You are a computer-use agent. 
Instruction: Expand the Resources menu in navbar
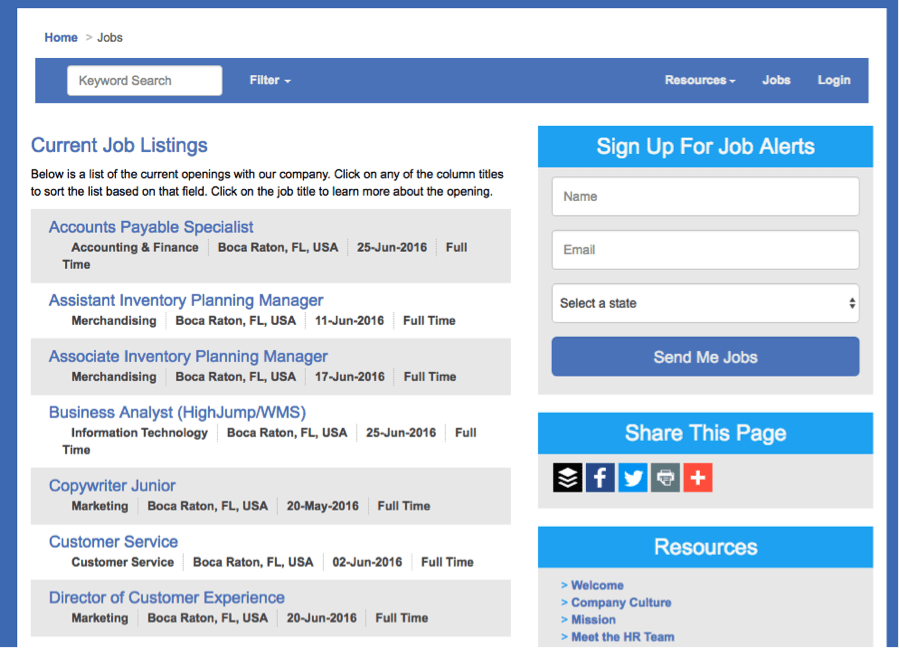point(699,80)
